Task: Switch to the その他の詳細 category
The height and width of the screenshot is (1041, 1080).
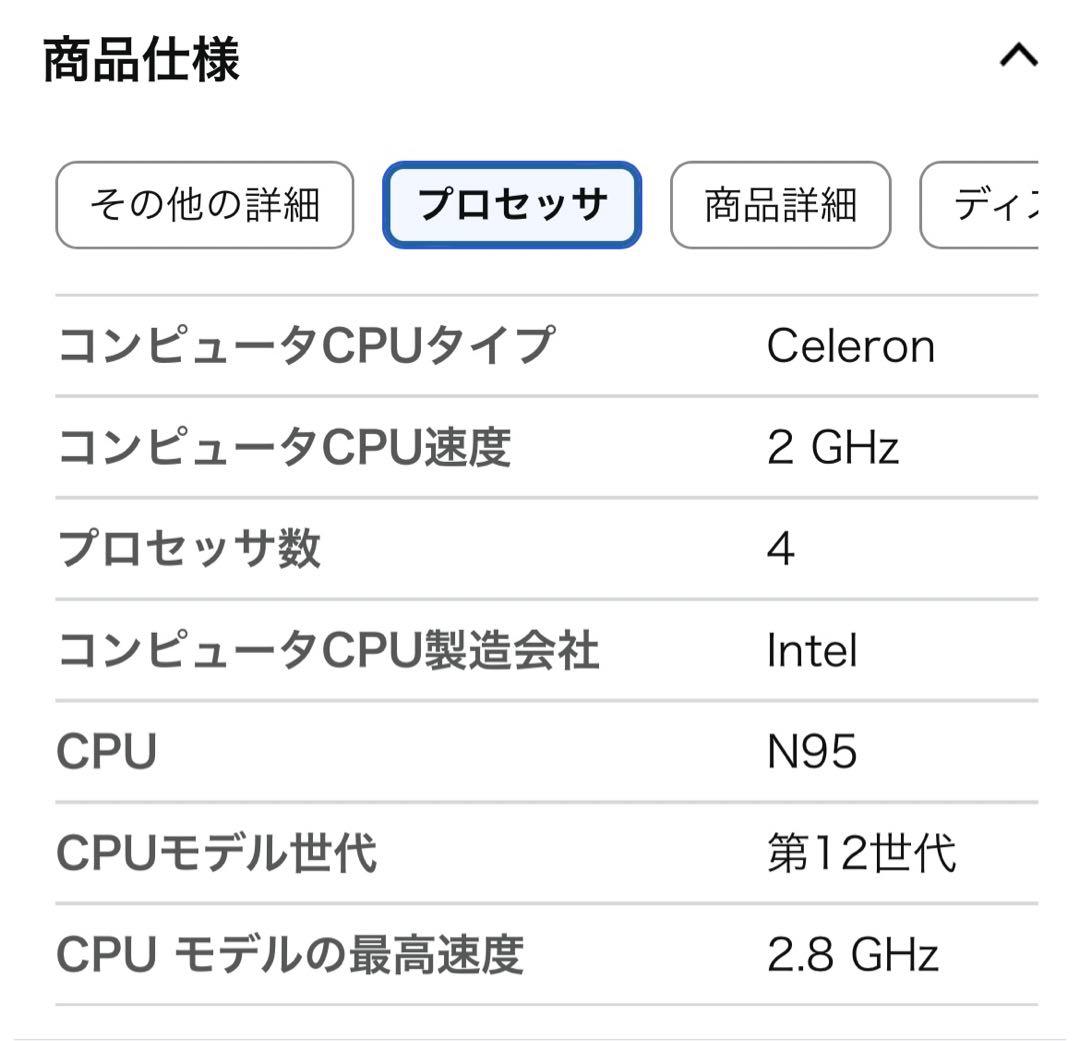Action: [204, 203]
